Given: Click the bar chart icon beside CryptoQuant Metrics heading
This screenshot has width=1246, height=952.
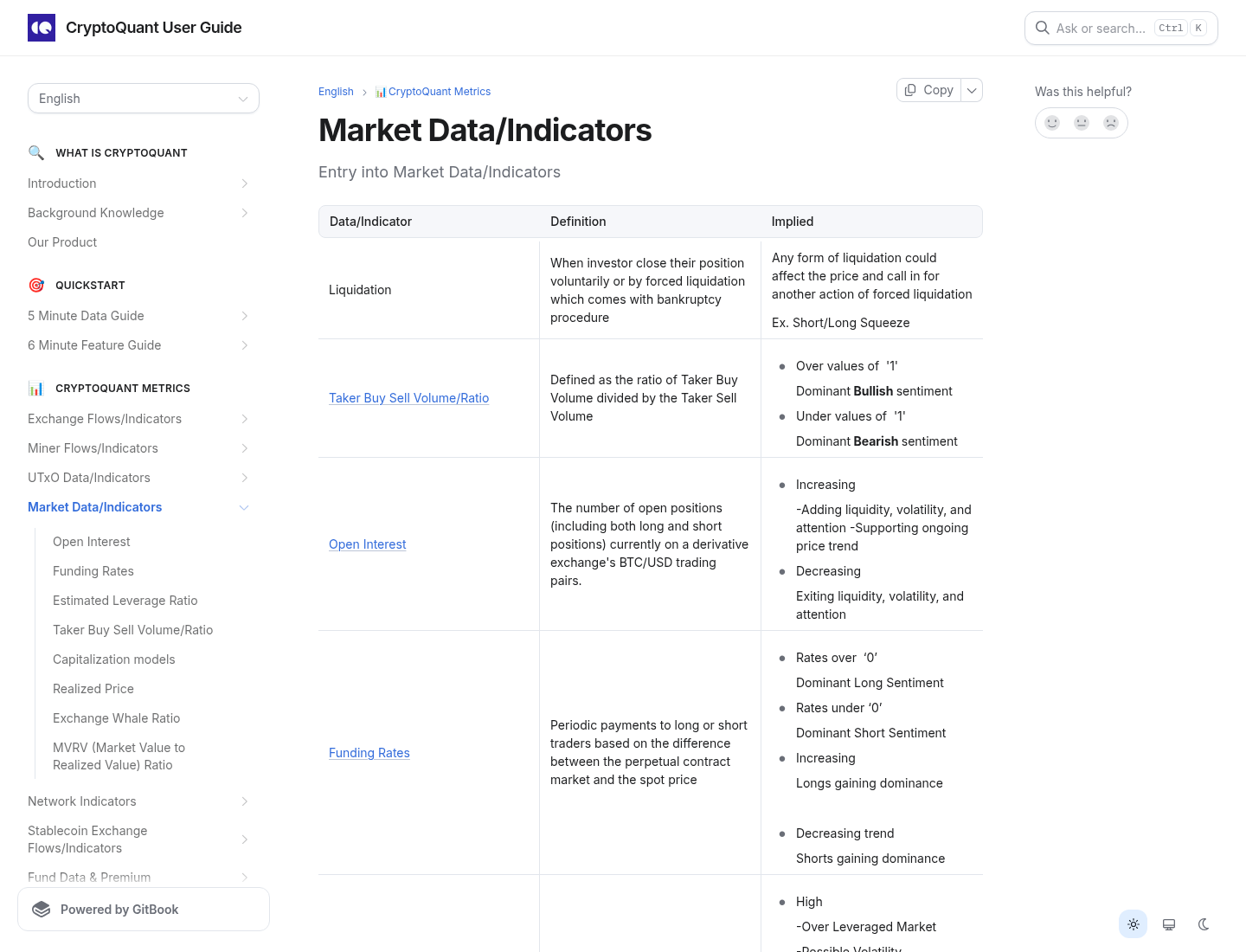Looking at the screenshot, I should pos(36,388).
